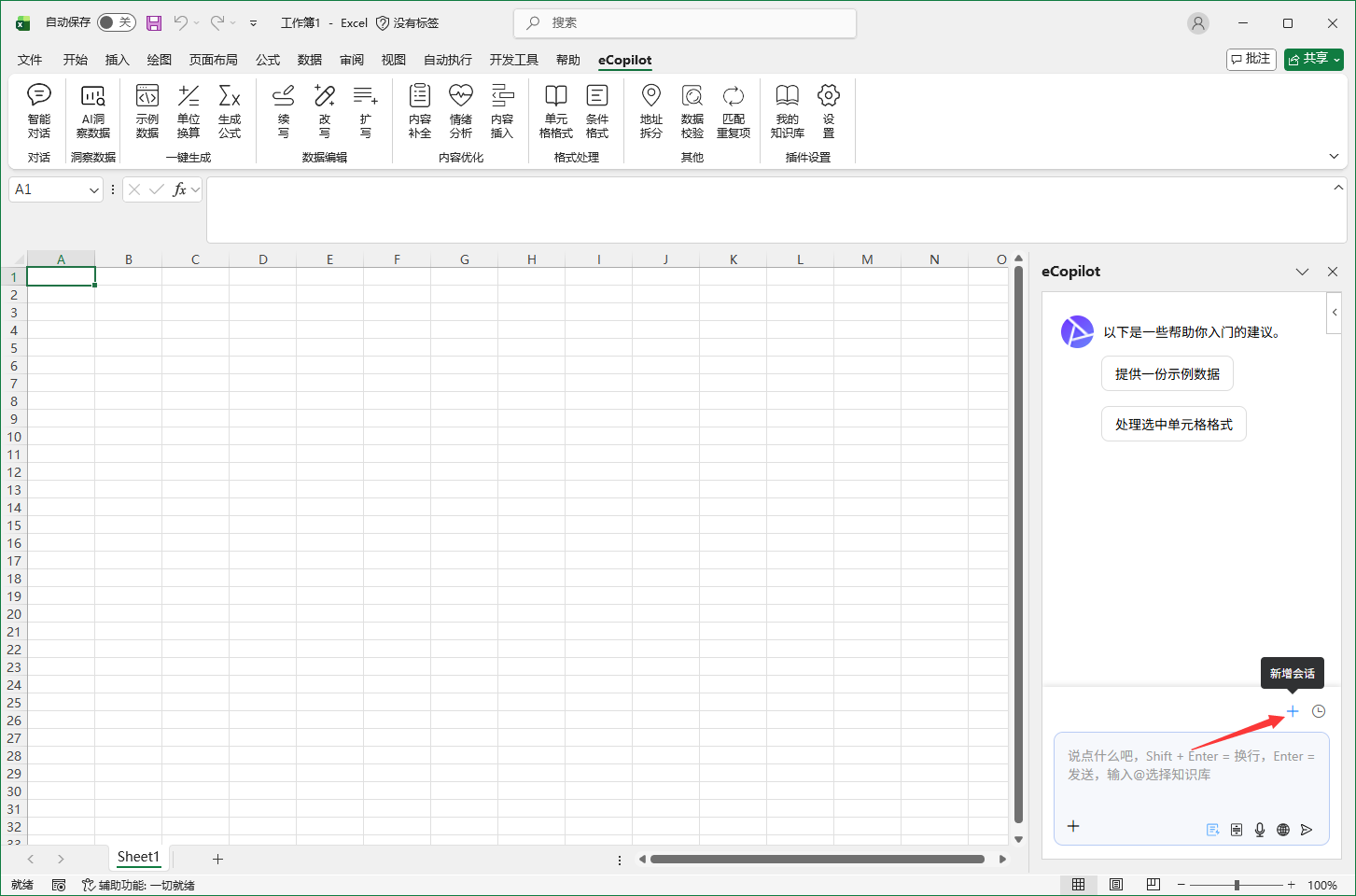Toggle the globe web search icon

1283,830
